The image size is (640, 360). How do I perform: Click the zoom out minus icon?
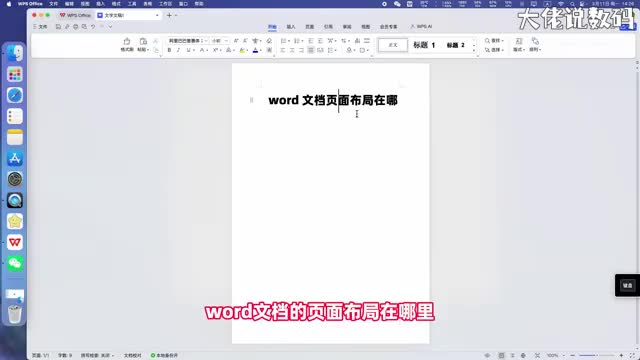573,356
